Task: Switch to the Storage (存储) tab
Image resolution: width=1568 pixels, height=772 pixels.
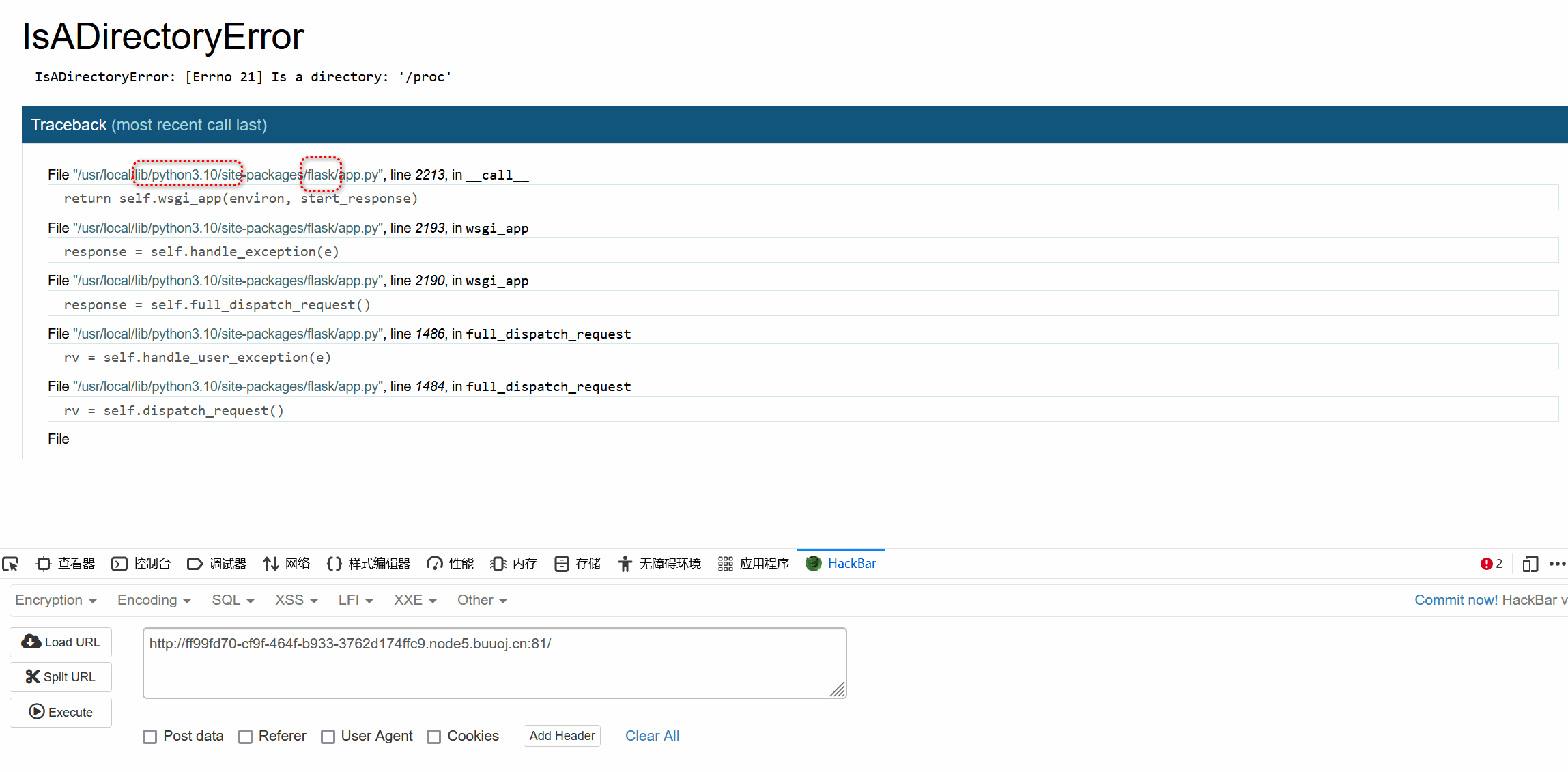Action: (x=578, y=564)
